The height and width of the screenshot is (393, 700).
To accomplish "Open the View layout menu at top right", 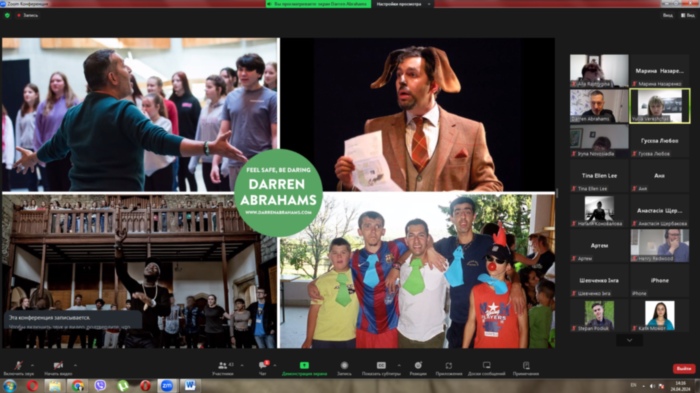I will click(x=688, y=15).
